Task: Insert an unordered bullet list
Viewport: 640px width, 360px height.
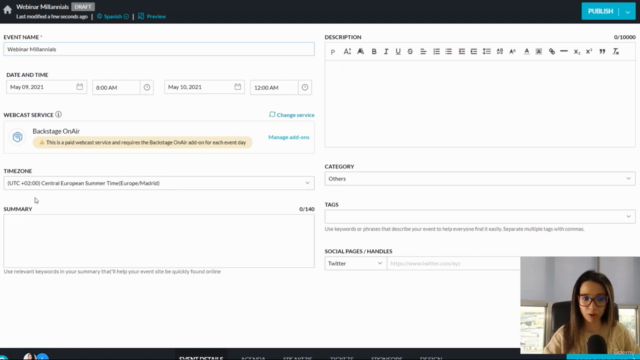Action: click(x=449, y=51)
